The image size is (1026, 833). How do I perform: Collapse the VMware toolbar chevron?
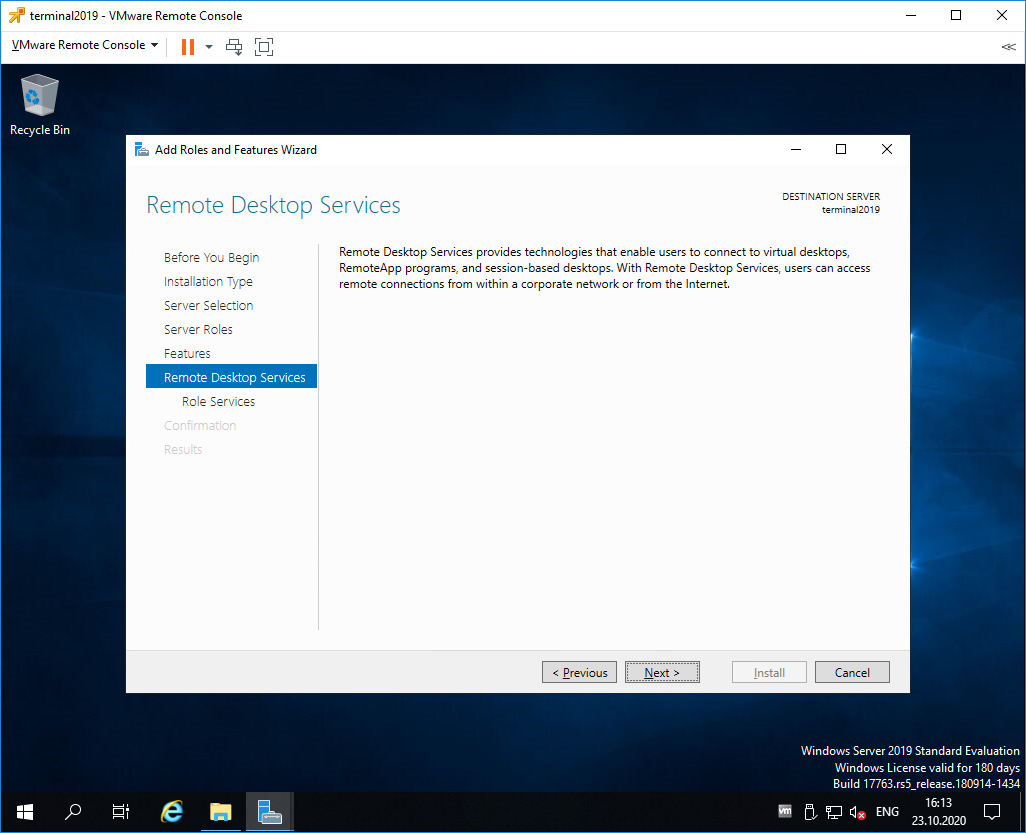click(1008, 46)
